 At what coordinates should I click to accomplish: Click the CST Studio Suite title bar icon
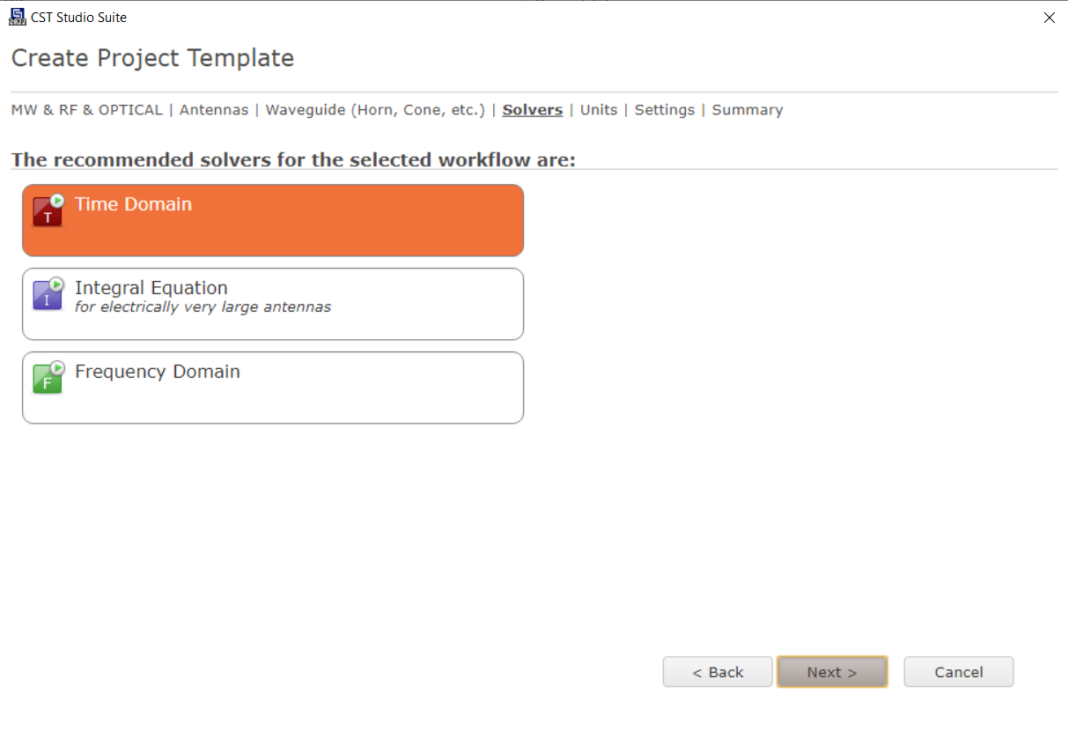pos(17,17)
